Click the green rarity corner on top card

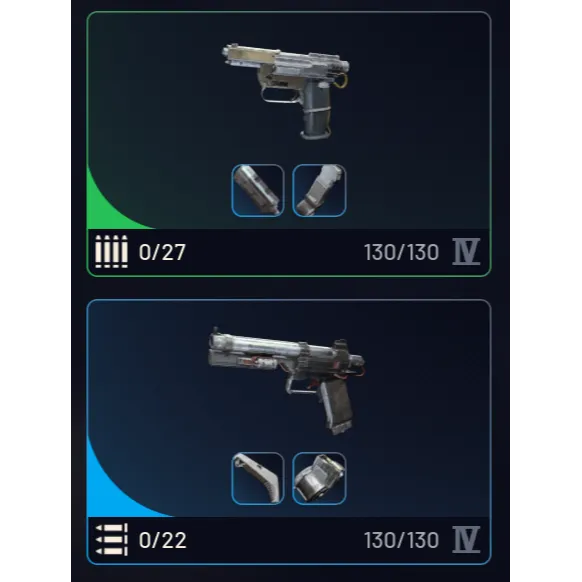point(106,210)
